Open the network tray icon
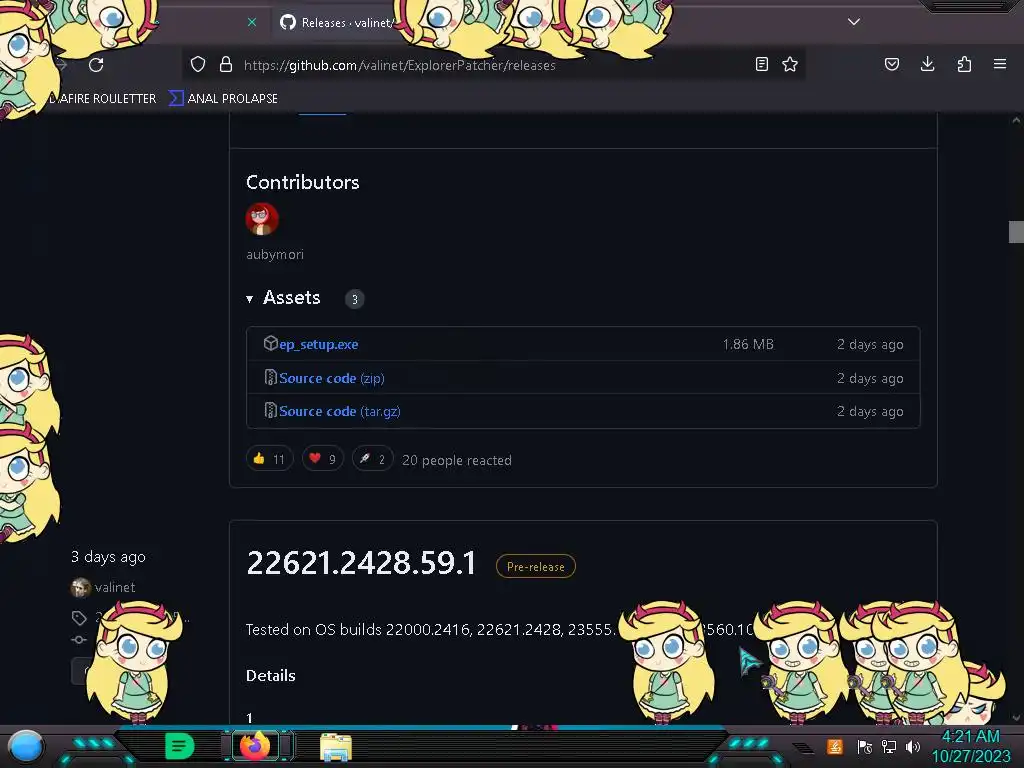Screen dimensions: 1024x768 [x=889, y=746]
